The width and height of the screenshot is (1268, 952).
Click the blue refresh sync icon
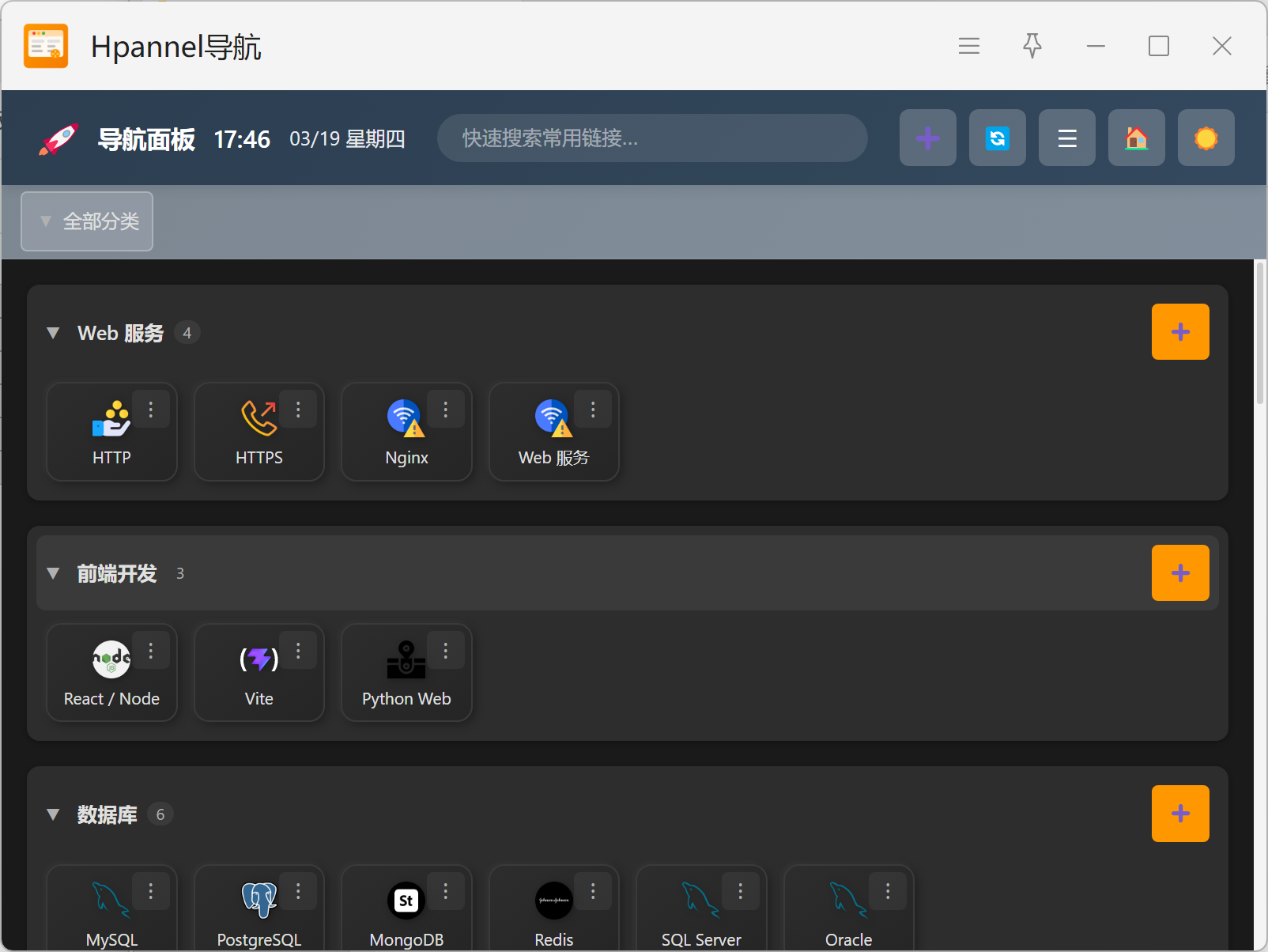(997, 138)
